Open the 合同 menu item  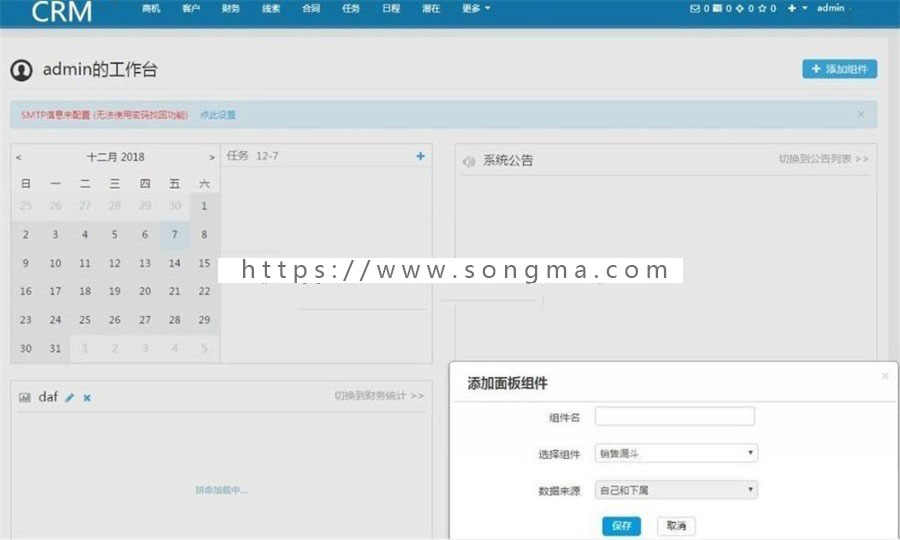pos(311,8)
